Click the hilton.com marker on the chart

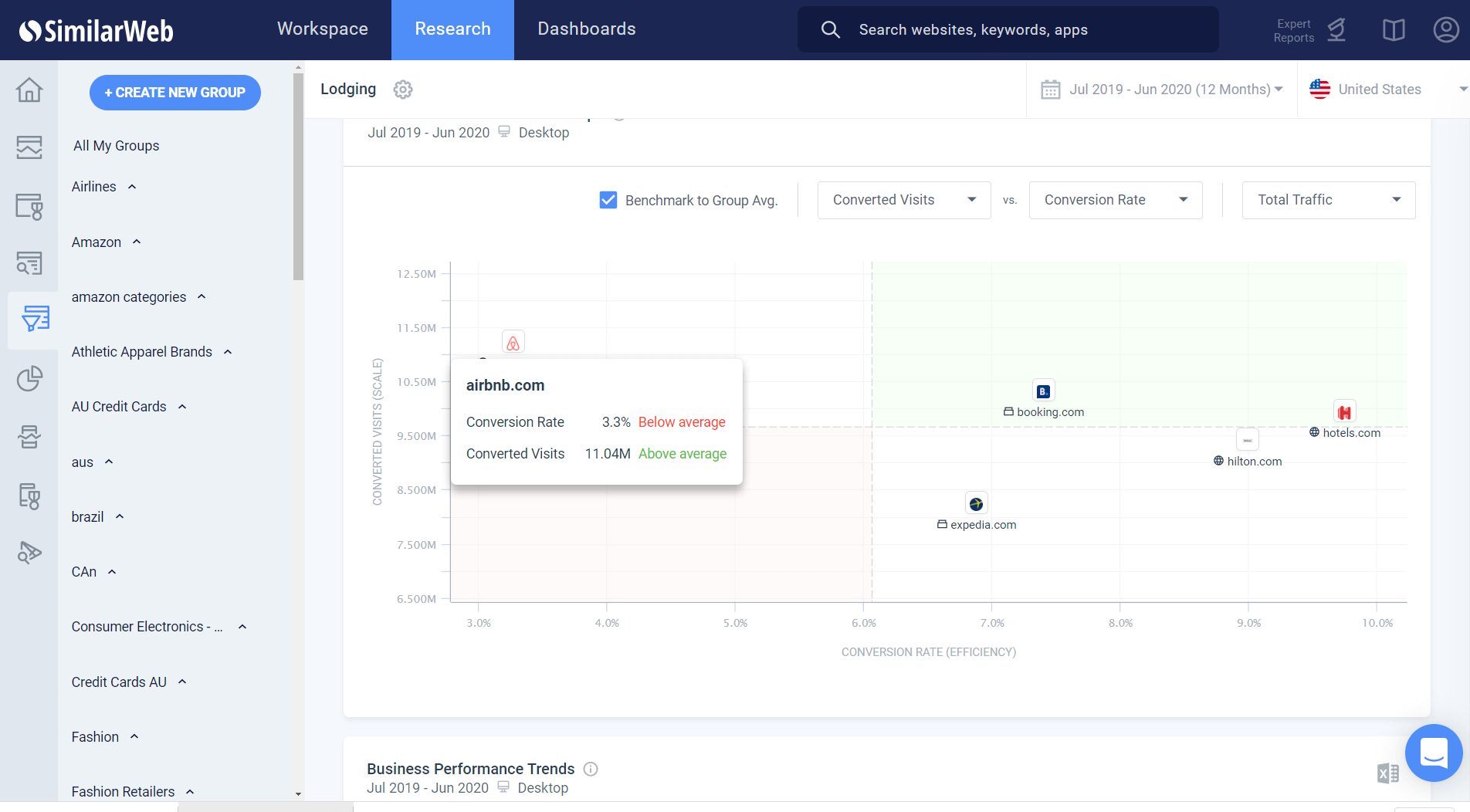click(x=1248, y=440)
